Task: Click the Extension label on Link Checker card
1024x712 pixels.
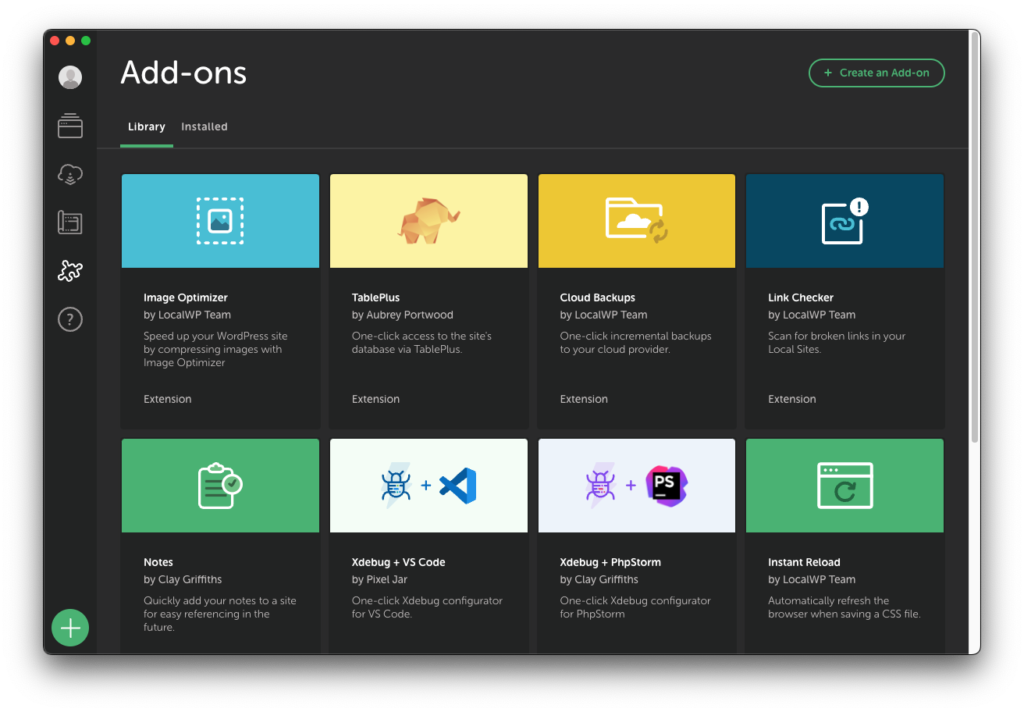Action: (x=792, y=399)
